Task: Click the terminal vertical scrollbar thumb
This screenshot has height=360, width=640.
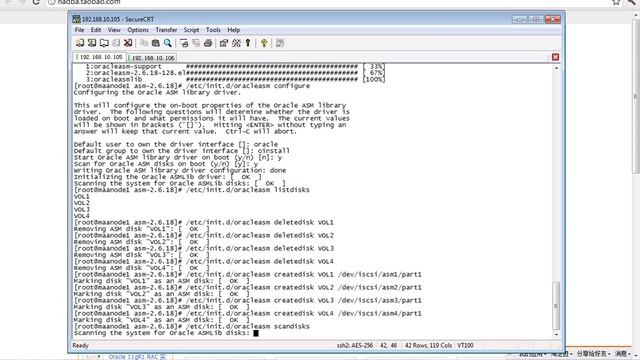Action: [x=556, y=305]
